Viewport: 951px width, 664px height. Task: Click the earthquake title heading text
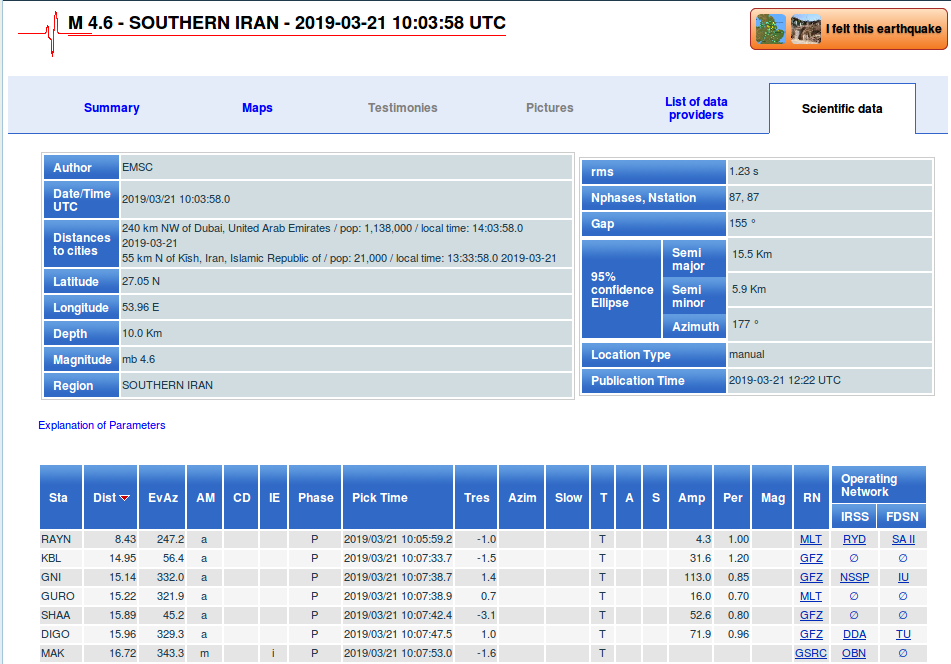287,23
